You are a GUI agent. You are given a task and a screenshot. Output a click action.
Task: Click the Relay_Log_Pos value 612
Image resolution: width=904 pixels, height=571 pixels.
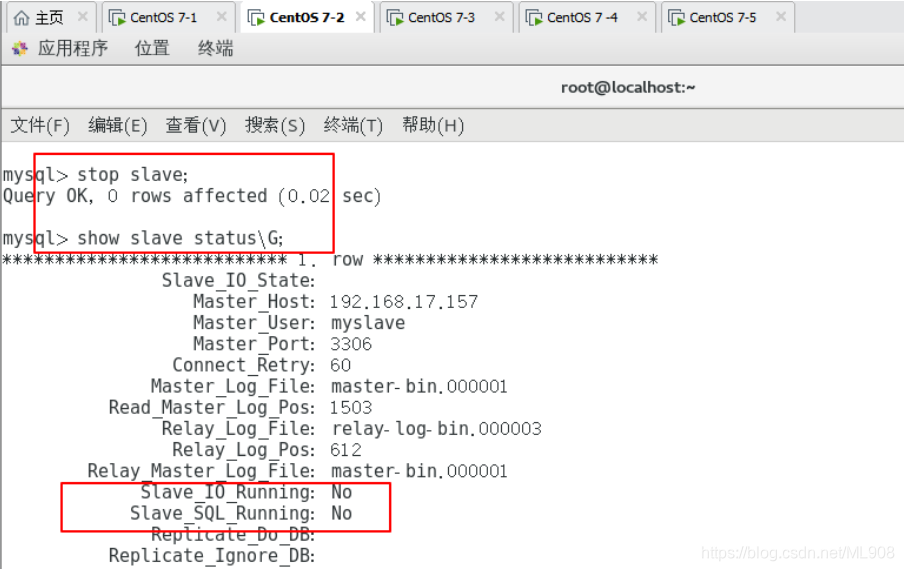[x=346, y=450]
